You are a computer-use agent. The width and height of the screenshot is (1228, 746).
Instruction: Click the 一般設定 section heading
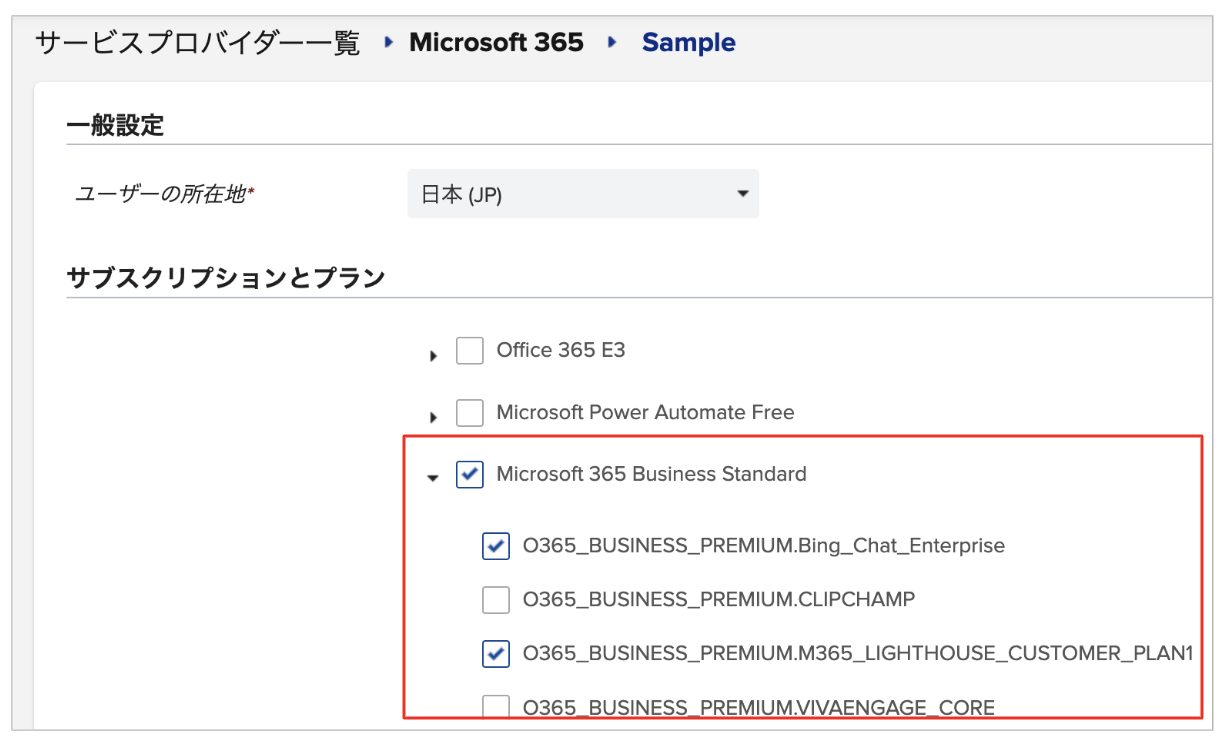115,125
